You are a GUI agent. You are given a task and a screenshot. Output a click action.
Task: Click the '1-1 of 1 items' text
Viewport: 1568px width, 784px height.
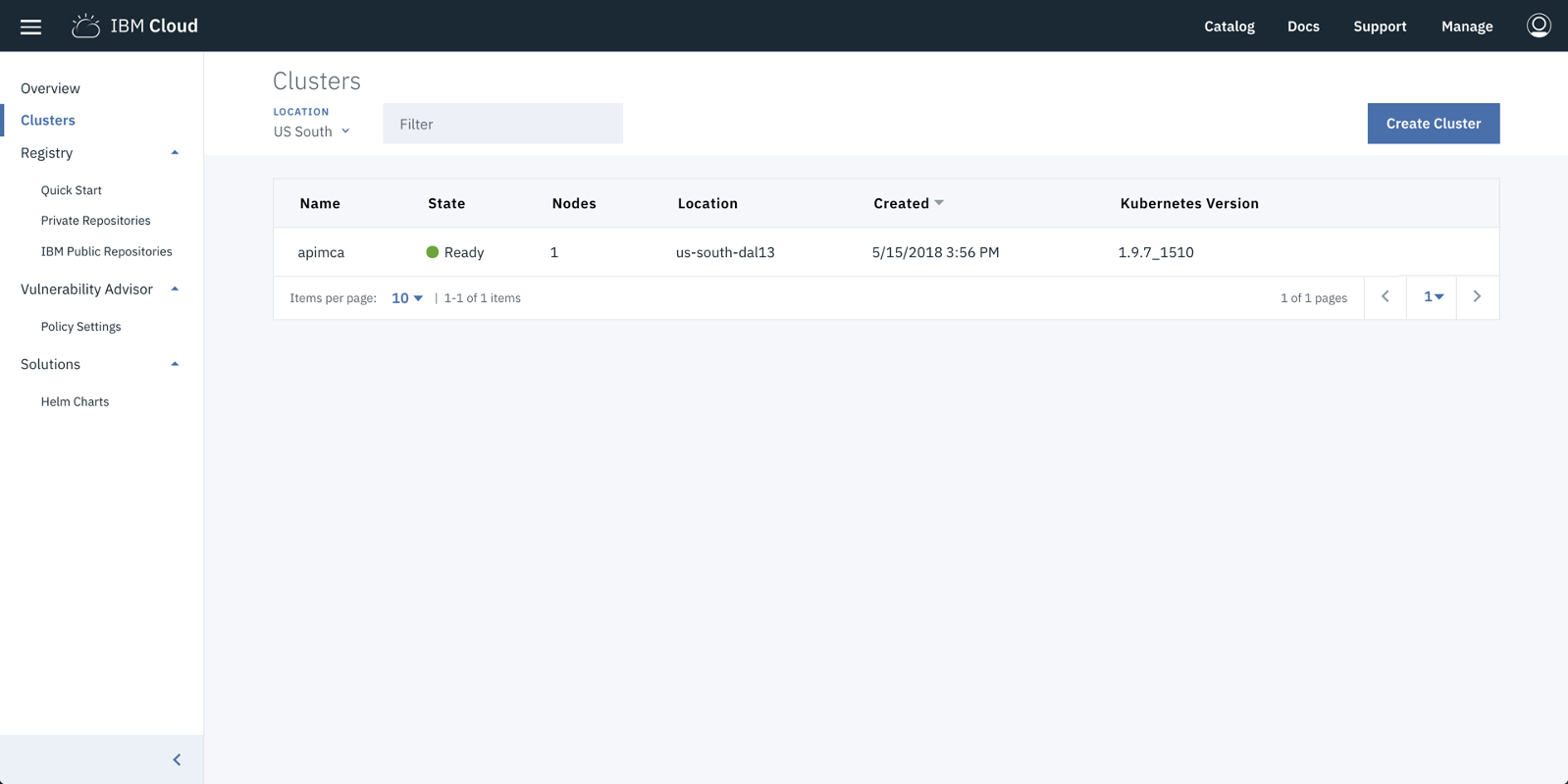click(482, 298)
